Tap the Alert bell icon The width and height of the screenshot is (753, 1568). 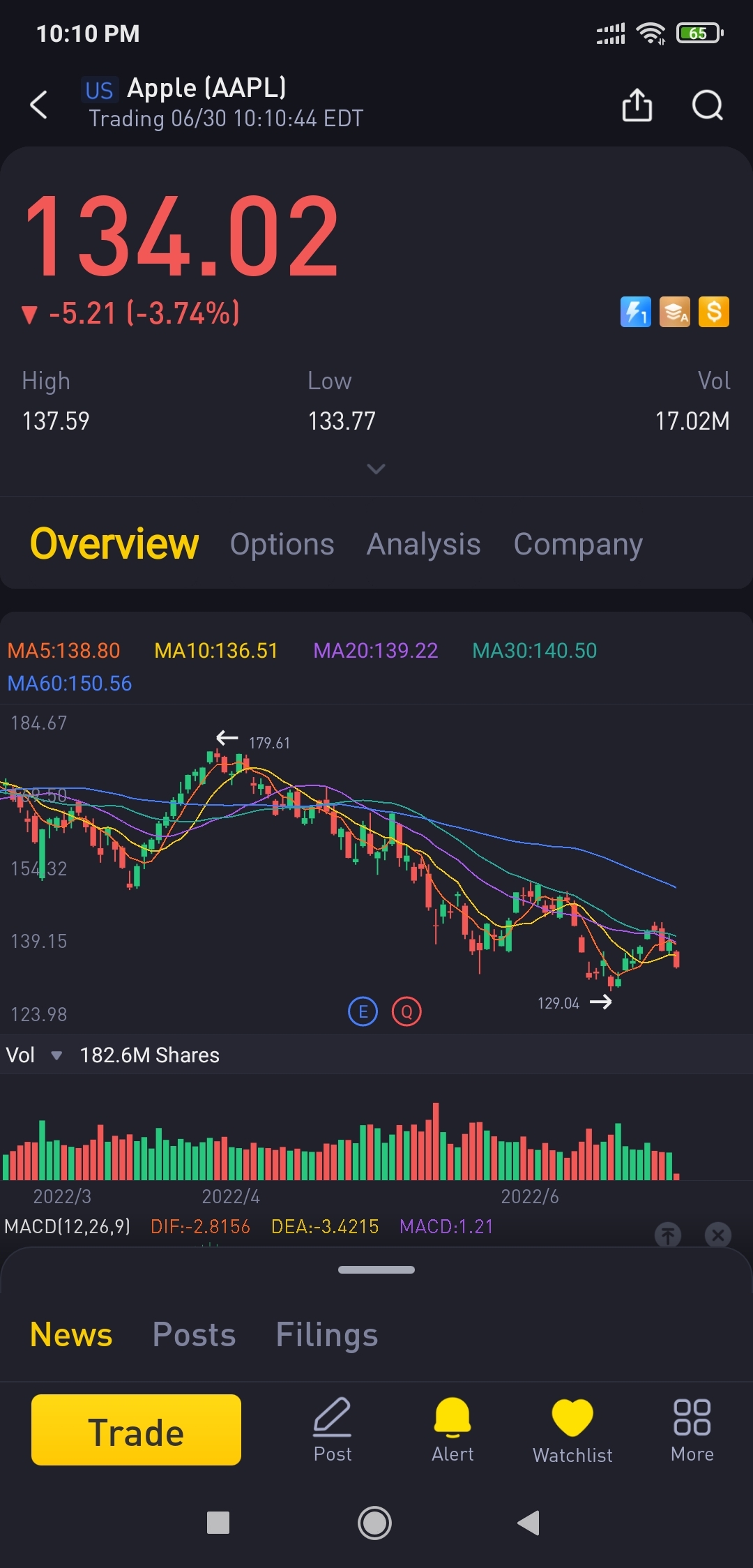tap(452, 1430)
